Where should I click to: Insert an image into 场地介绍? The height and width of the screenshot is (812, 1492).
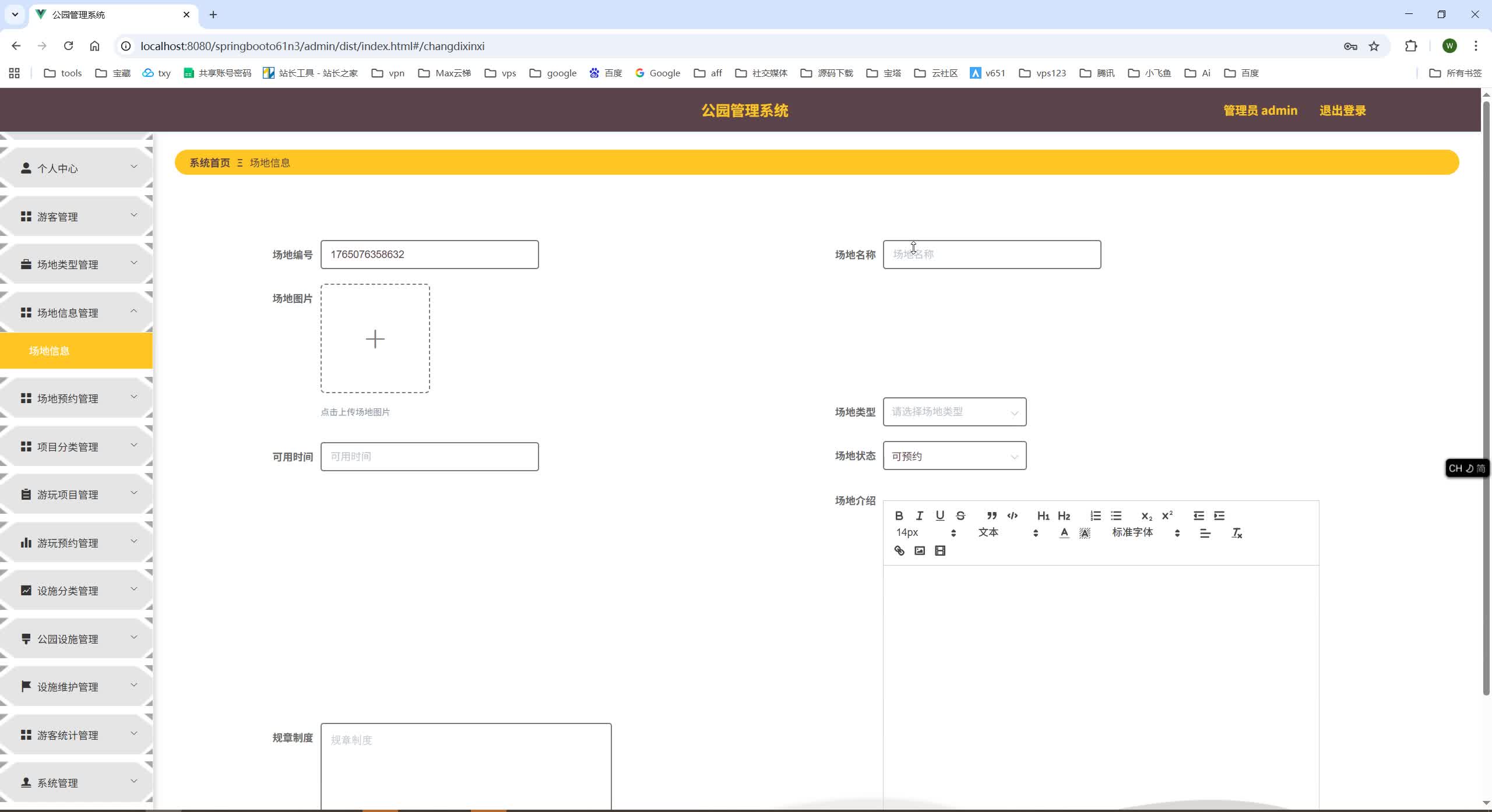tap(919, 550)
